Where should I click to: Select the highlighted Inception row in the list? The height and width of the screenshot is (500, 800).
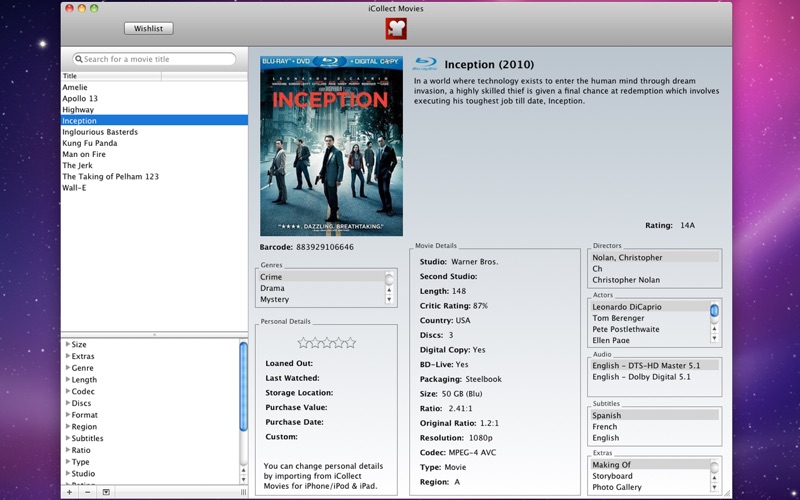[x=154, y=120]
